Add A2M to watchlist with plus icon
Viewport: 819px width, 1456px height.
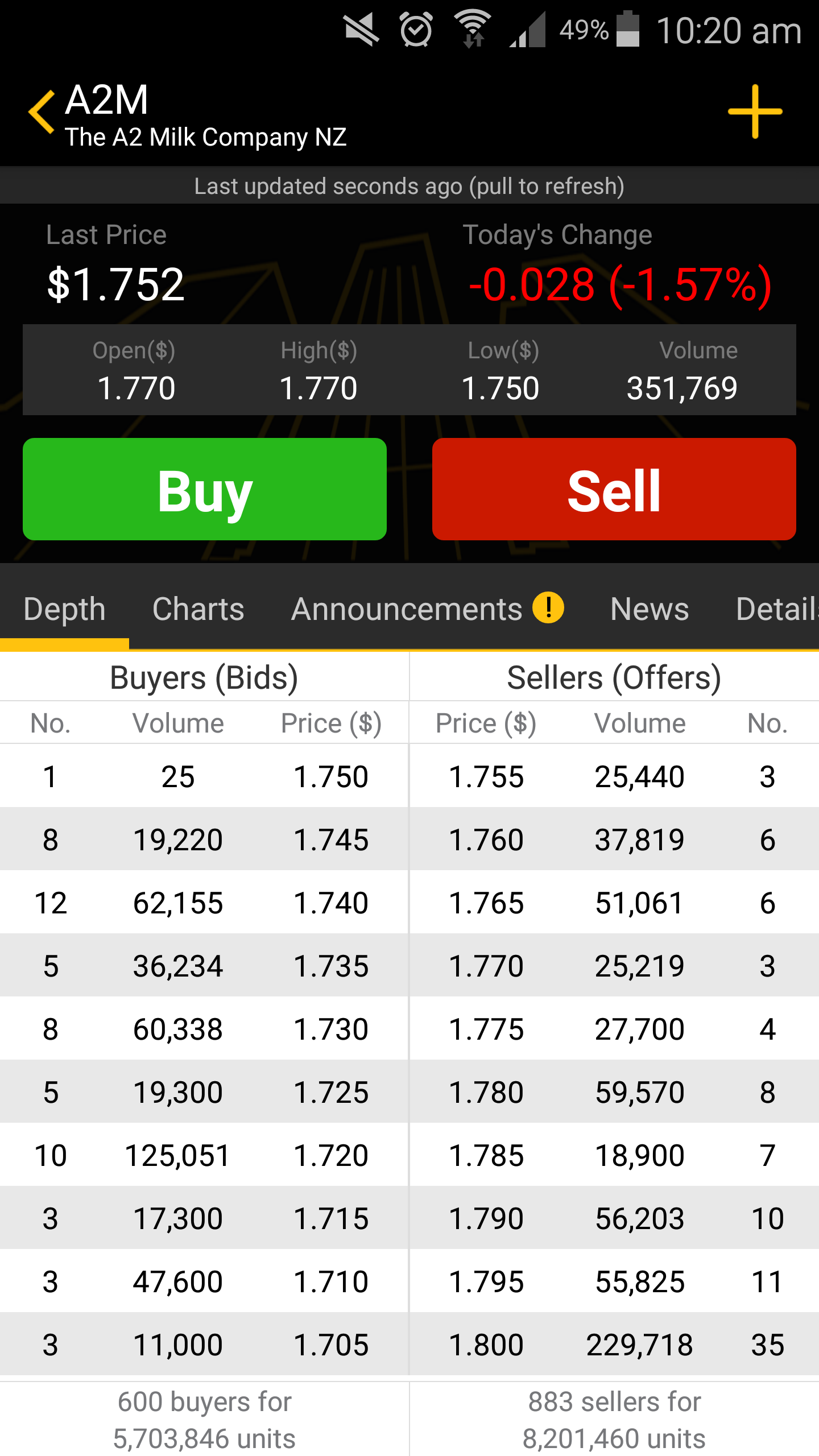[755, 111]
